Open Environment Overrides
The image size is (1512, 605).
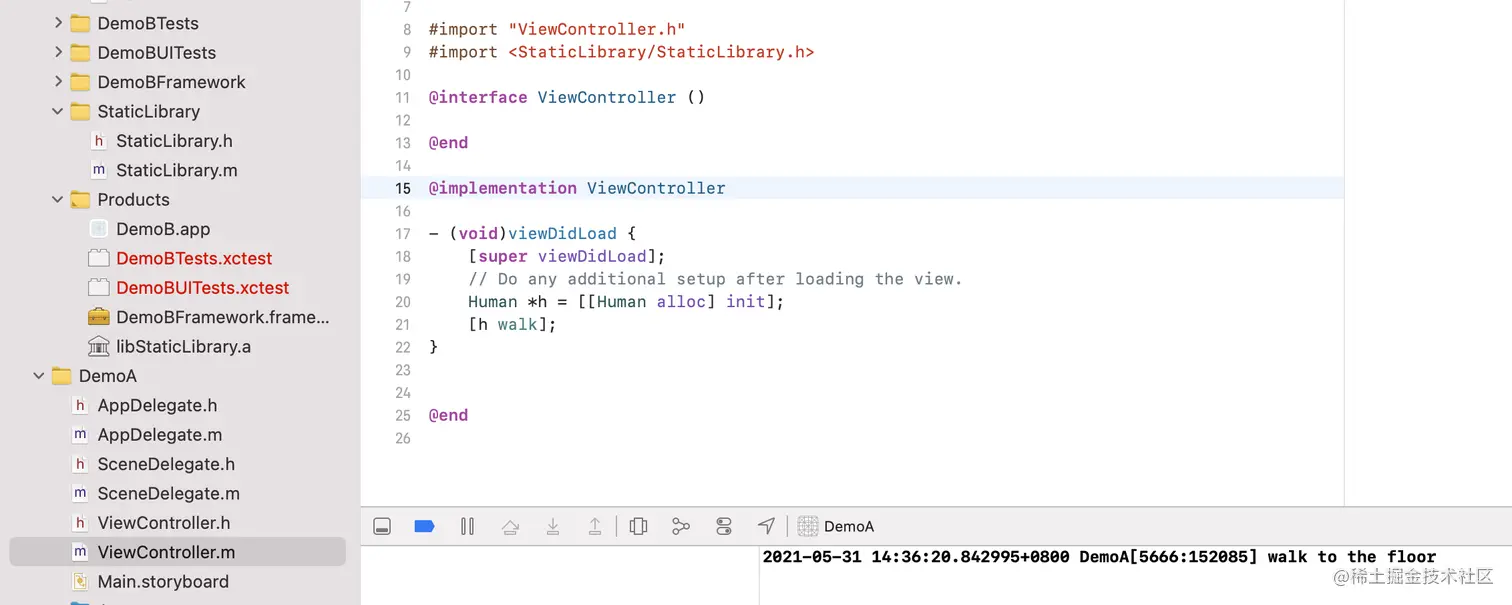click(724, 526)
